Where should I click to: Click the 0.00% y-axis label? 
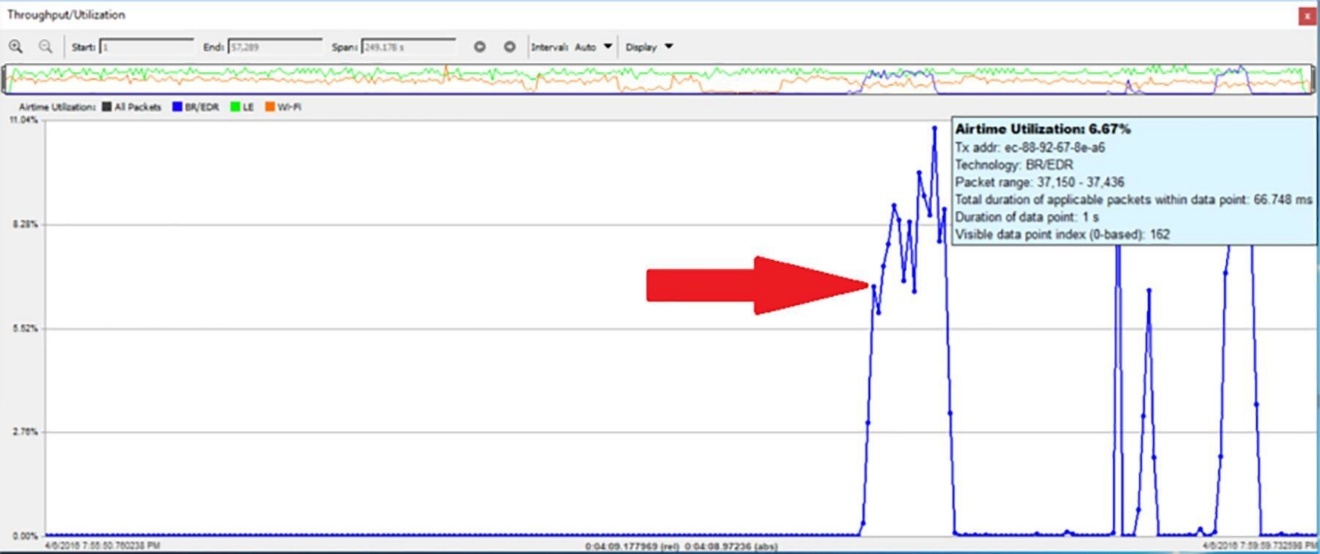(x=23, y=536)
